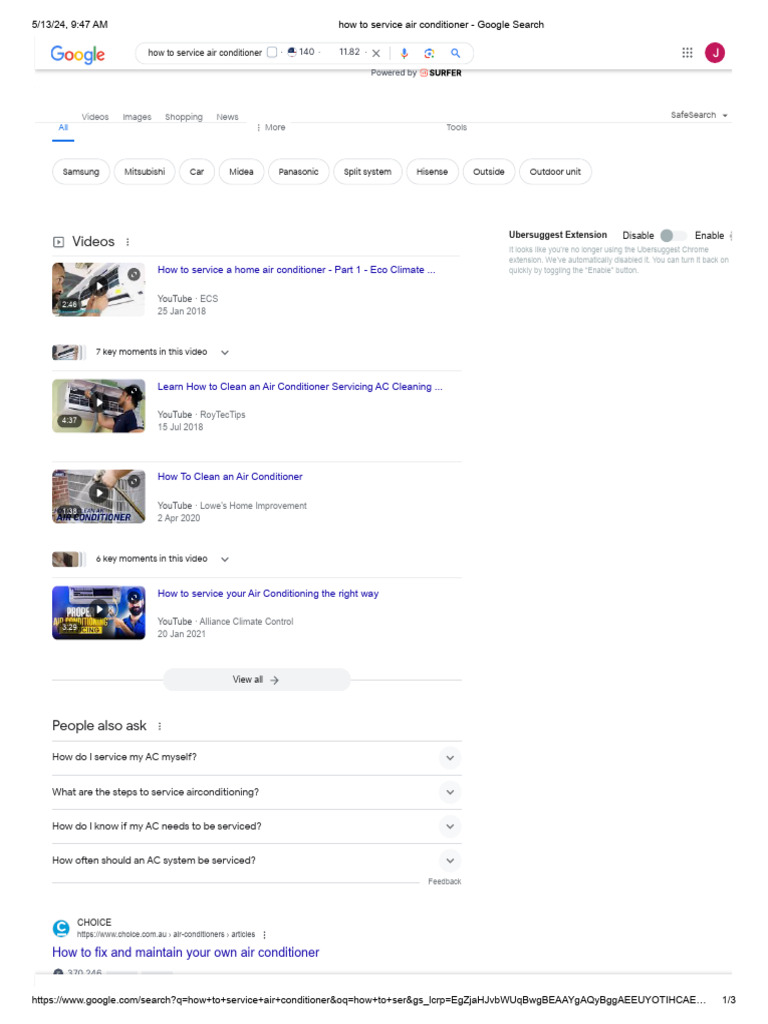Click the blue magnifier search icon
The width and height of the screenshot is (768, 1024).
tap(455, 53)
